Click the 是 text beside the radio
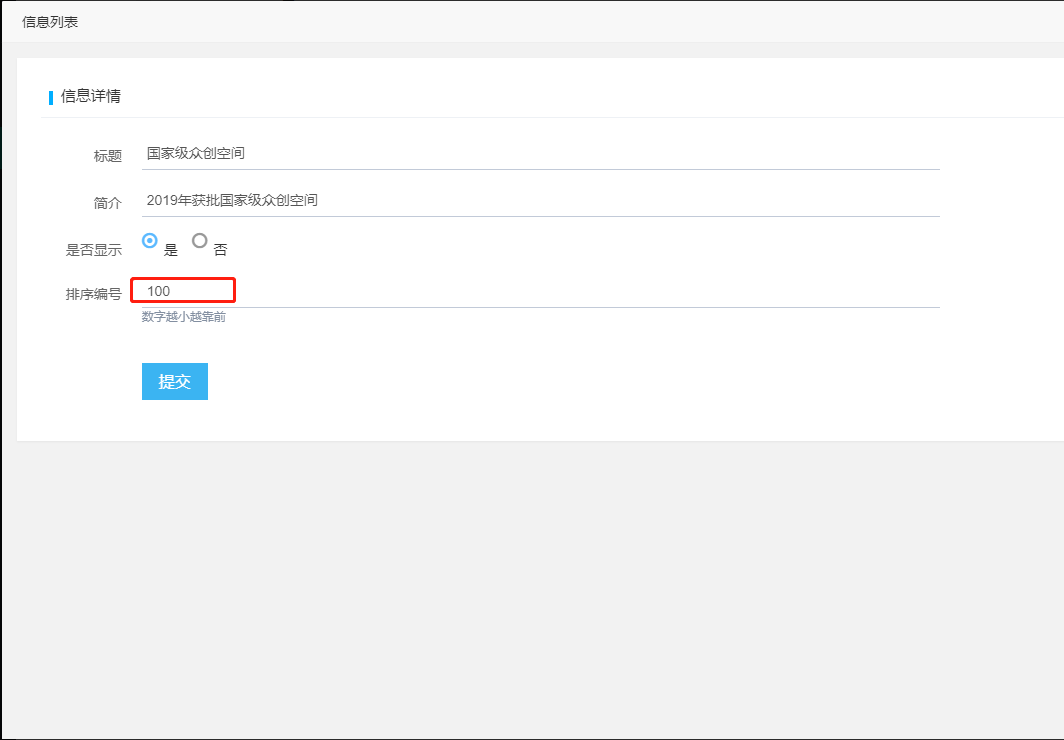1064x740 pixels. tap(171, 250)
